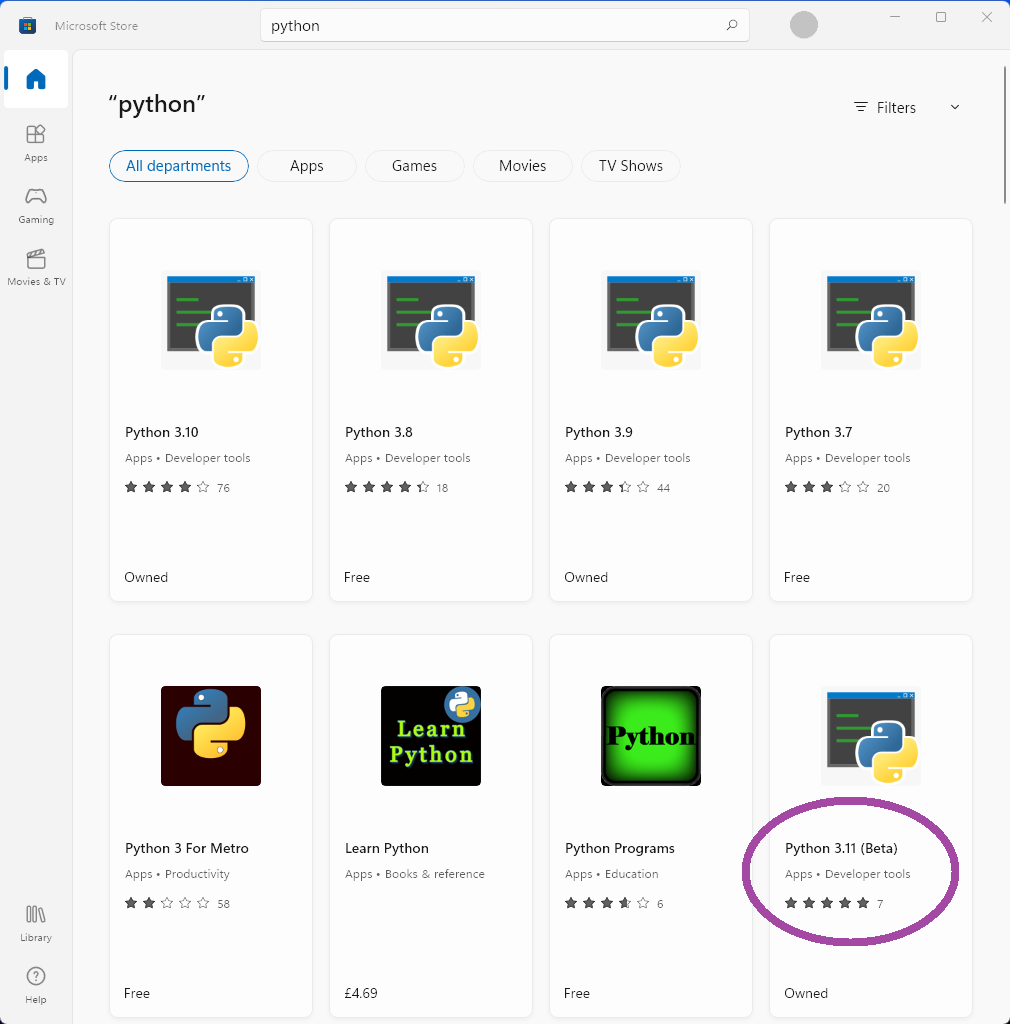Open the Home page in the sidebar
The image size is (1010, 1024).
click(35, 80)
